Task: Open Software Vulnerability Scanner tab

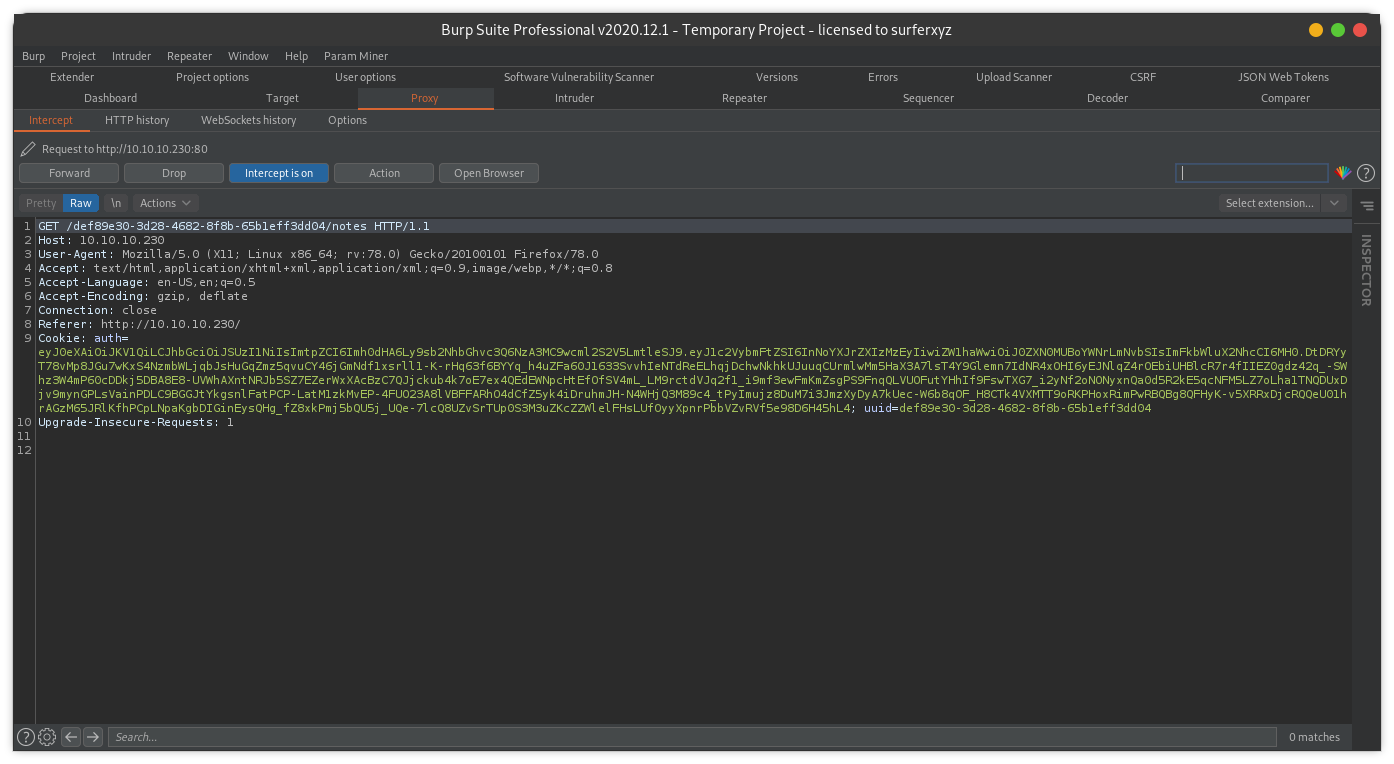Action: pyautogui.click(x=579, y=77)
